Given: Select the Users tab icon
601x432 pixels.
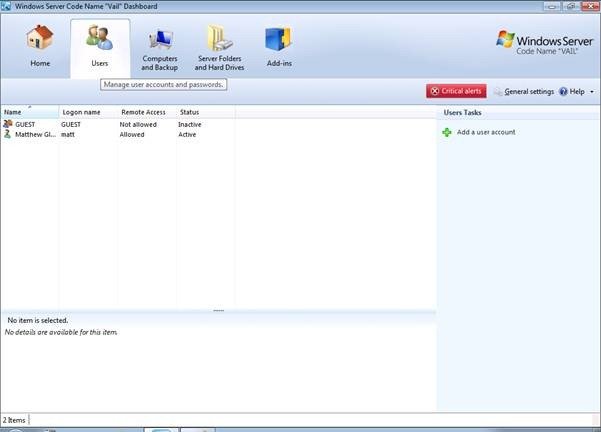Looking at the screenshot, I should pyautogui.click(x=99, y=37).
